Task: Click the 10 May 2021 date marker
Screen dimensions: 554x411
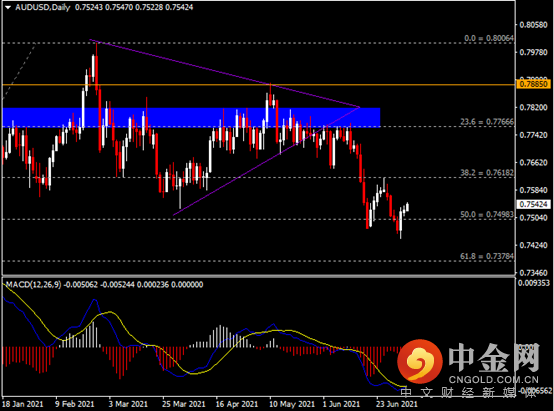Action: 291,404
